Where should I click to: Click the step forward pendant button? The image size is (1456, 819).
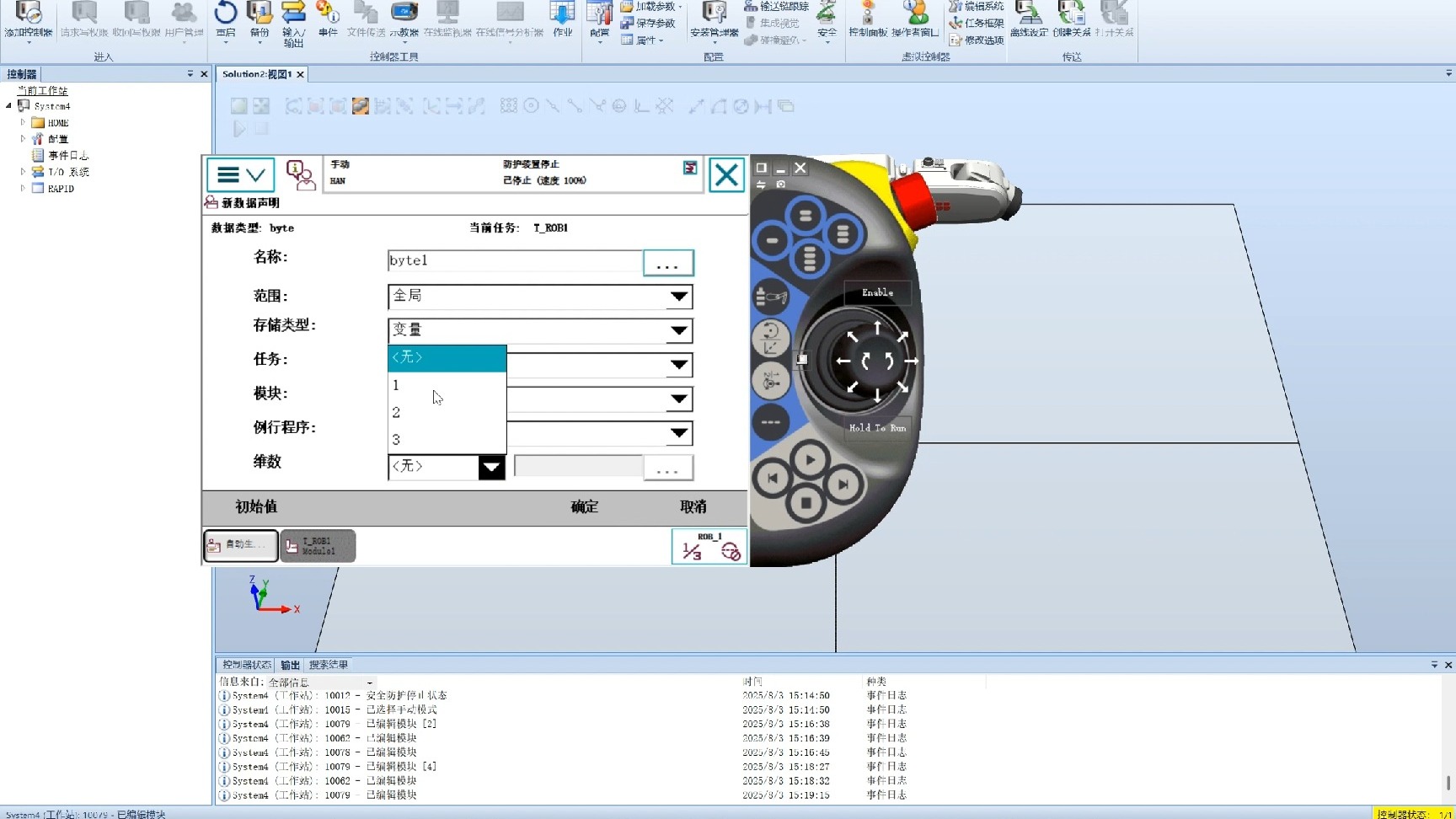tap(843, 484)
